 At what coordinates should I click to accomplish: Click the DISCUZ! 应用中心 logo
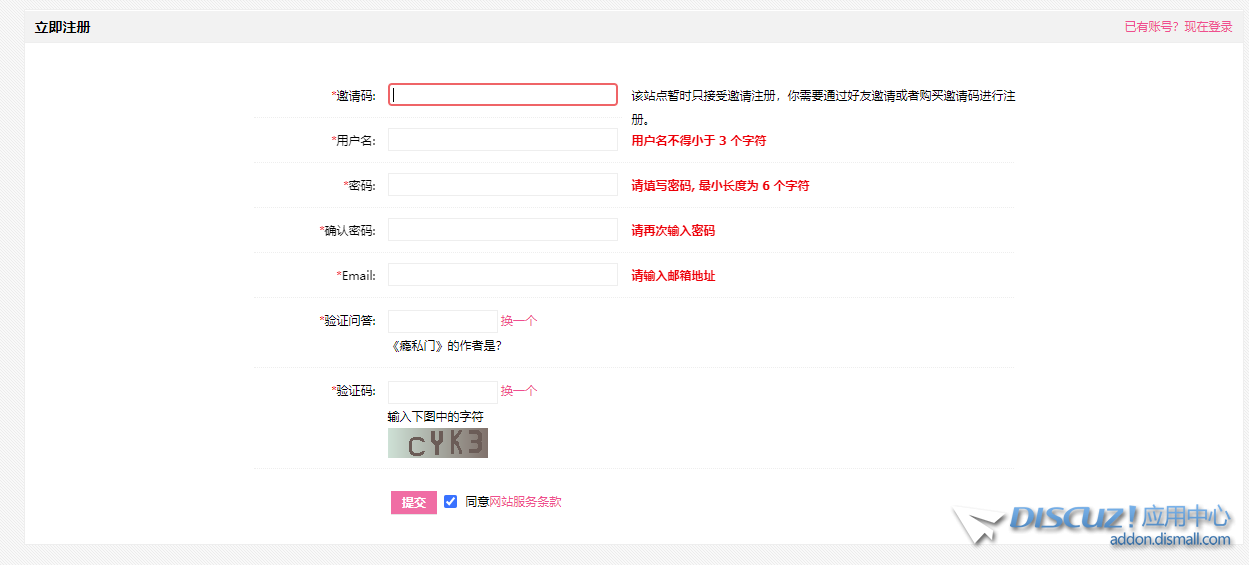[1119, 517]
